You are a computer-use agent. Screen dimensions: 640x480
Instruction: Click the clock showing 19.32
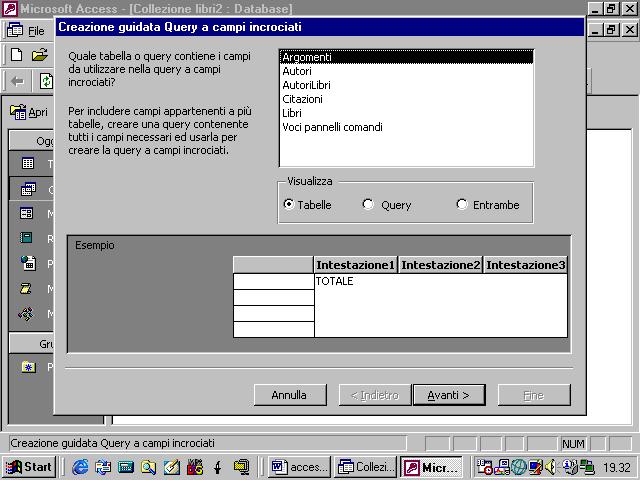(x=617, y=467)
